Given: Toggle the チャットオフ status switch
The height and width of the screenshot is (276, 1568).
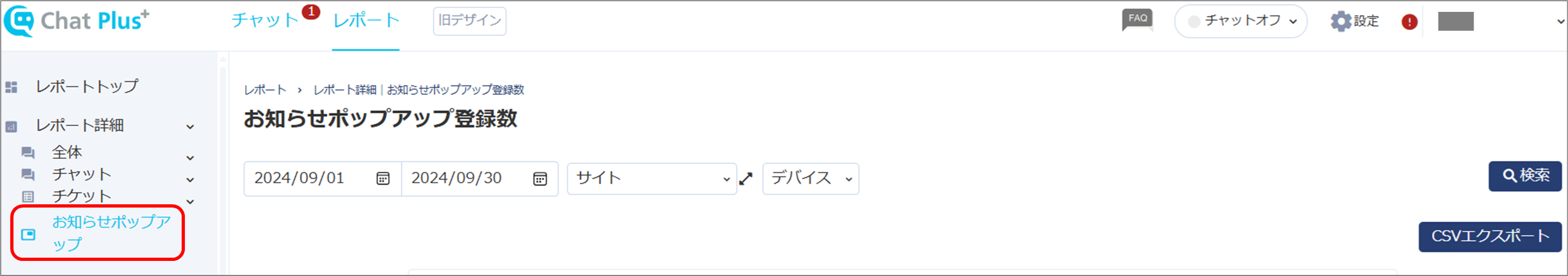Looking at the screenshot, I should [x=1240, y=22].
